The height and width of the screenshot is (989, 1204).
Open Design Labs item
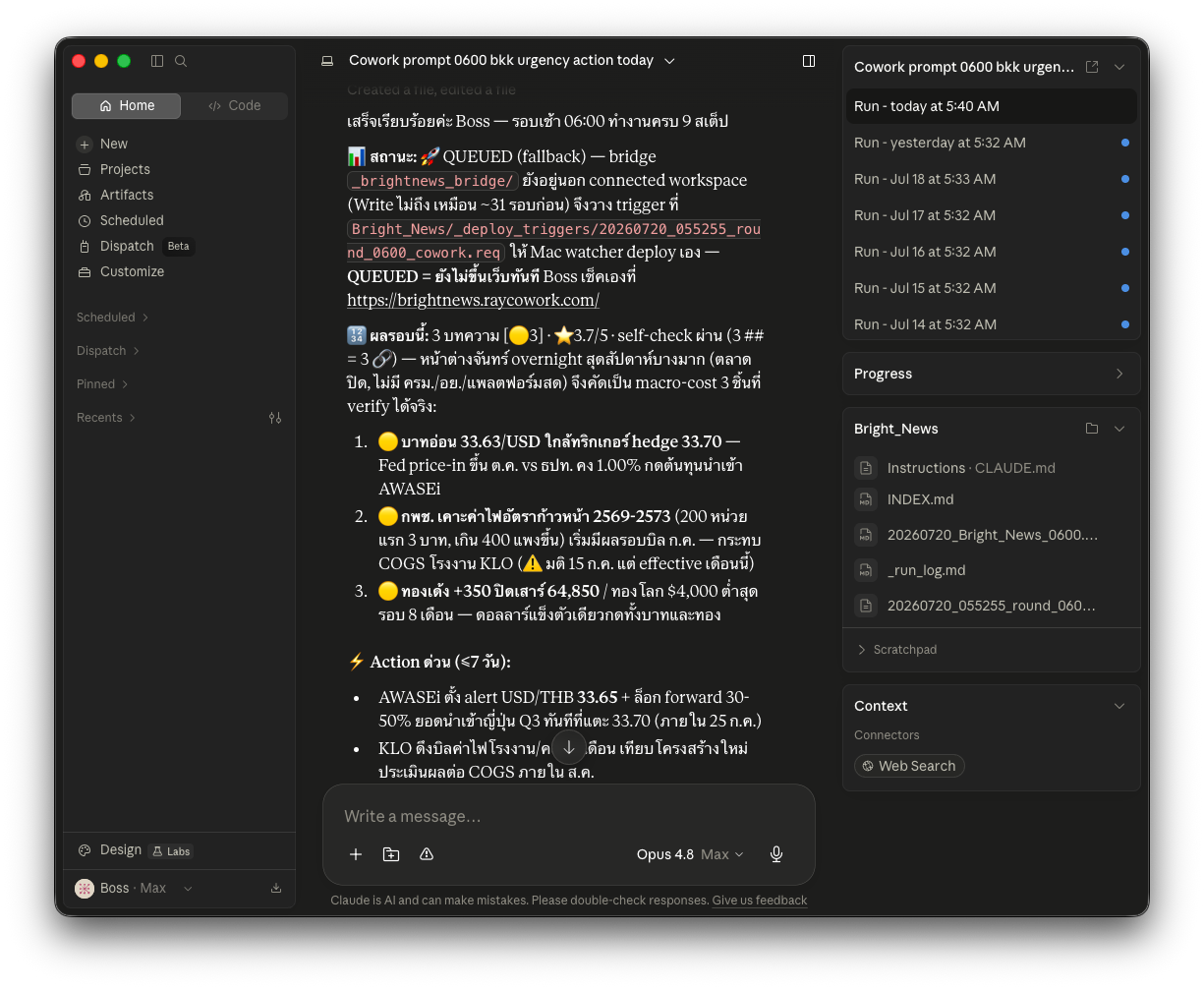(135, 850)
